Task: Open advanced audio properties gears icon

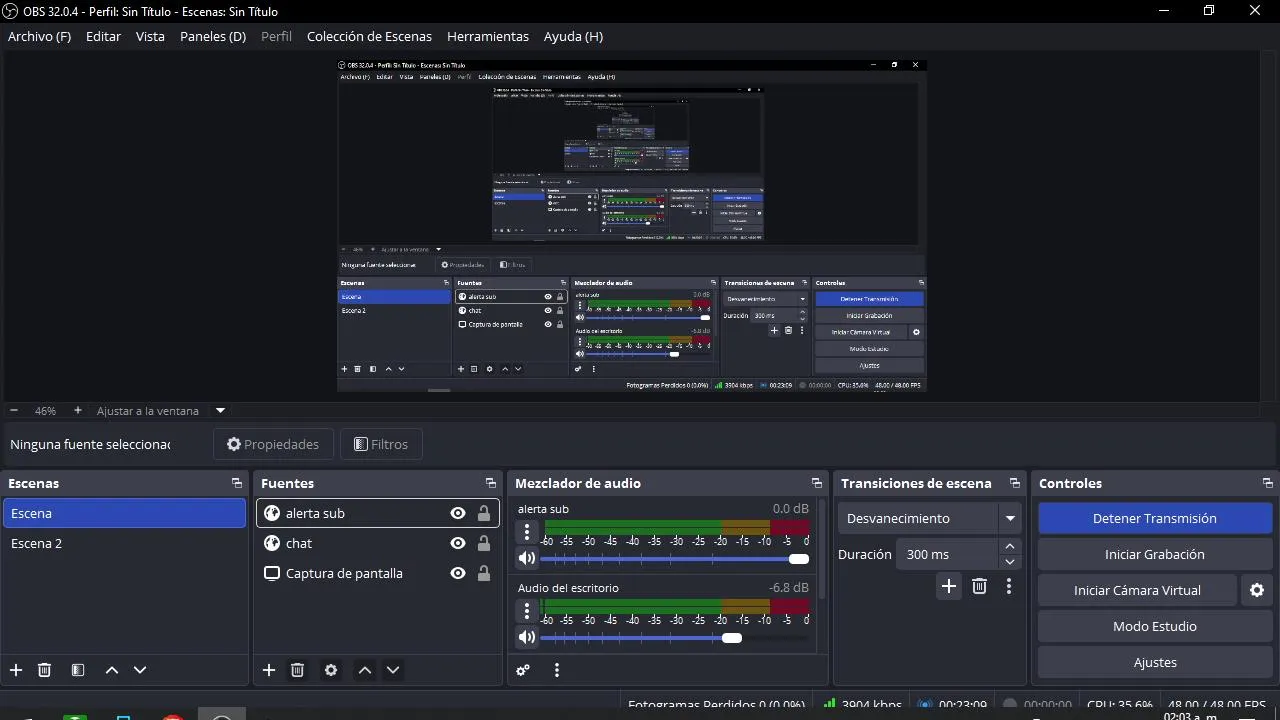Action: coord(523,670)
